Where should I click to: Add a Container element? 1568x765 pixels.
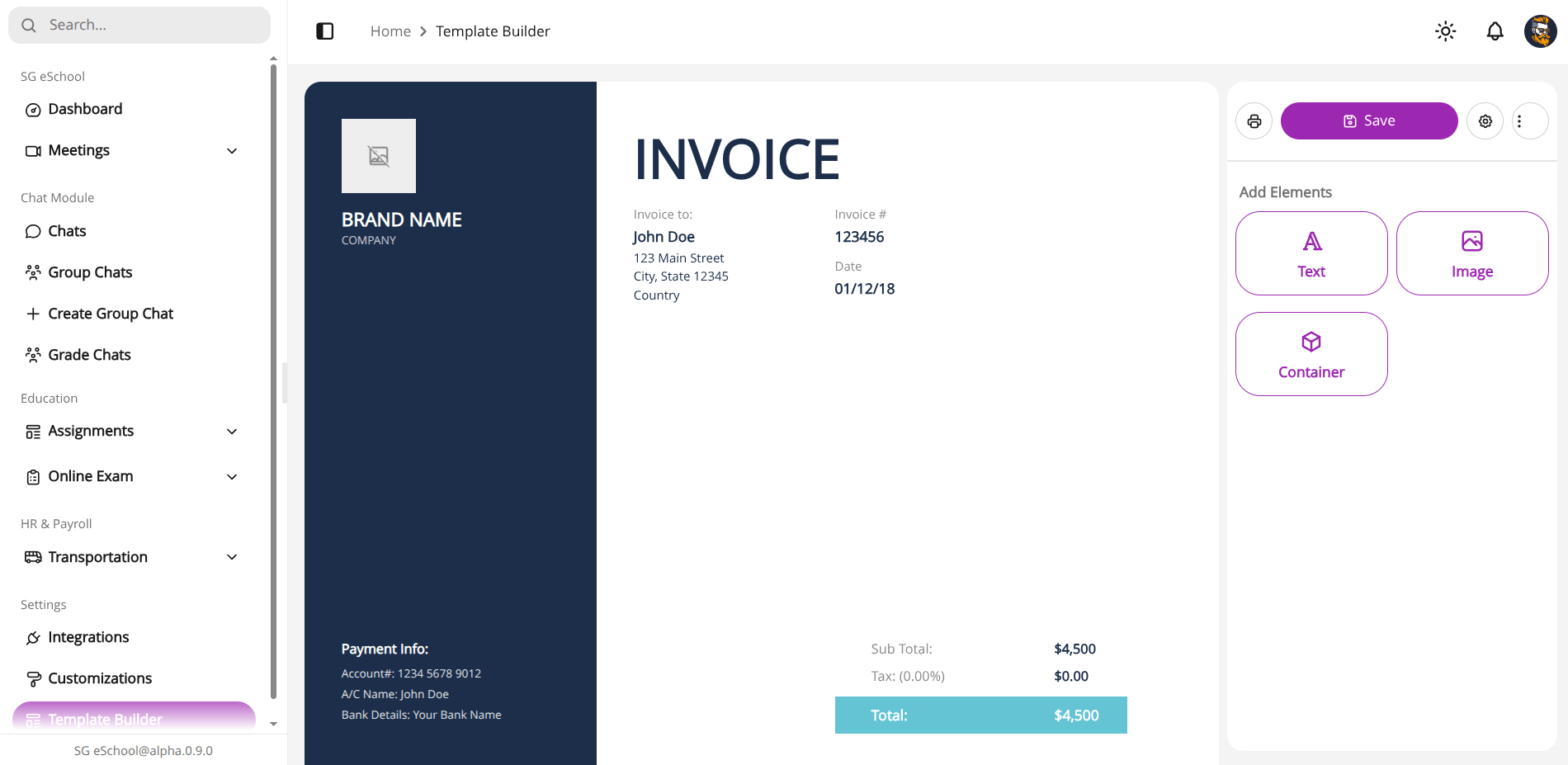click(x=1311, y=354)
